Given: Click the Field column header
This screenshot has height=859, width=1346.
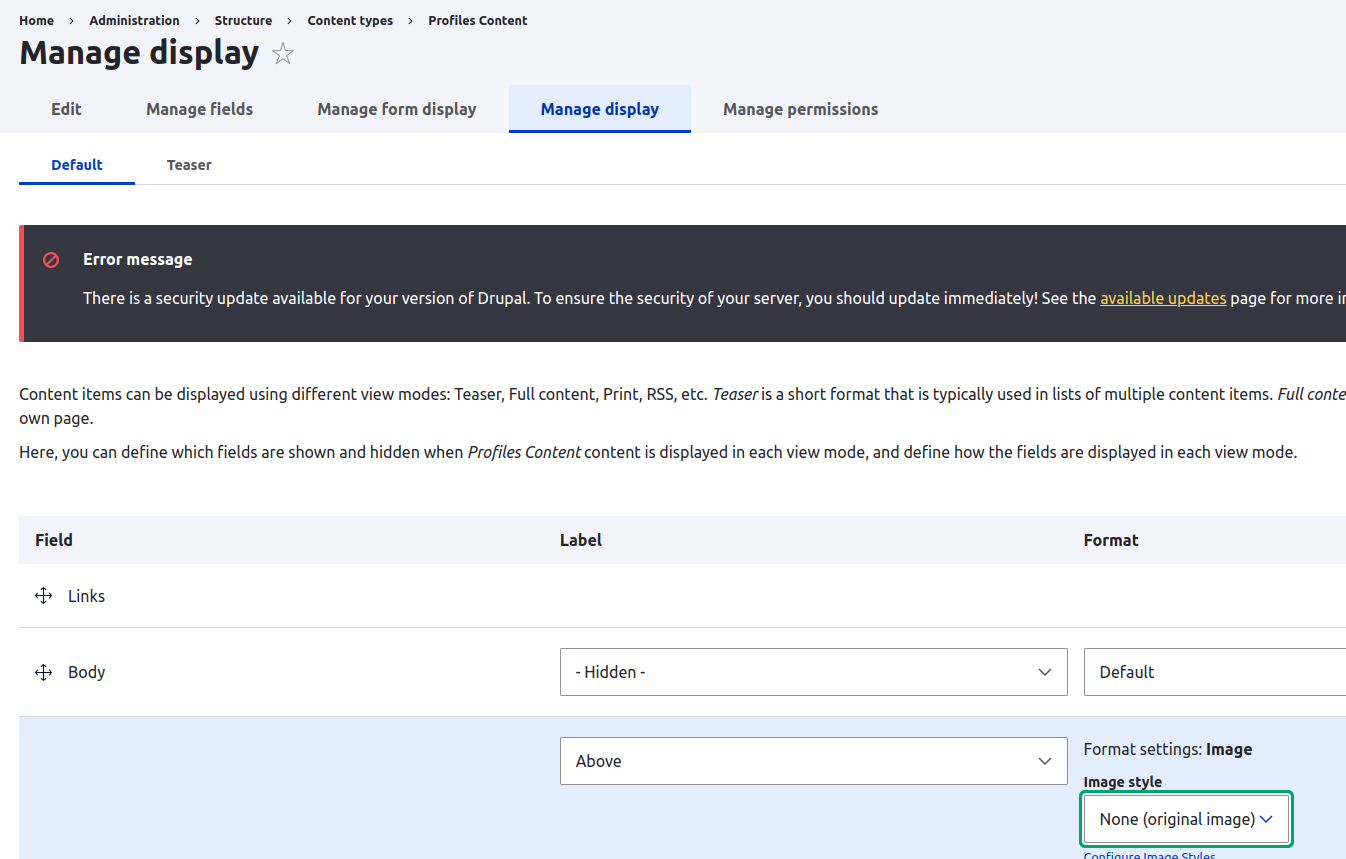Looking at the screenshot, I should (54, 540).
